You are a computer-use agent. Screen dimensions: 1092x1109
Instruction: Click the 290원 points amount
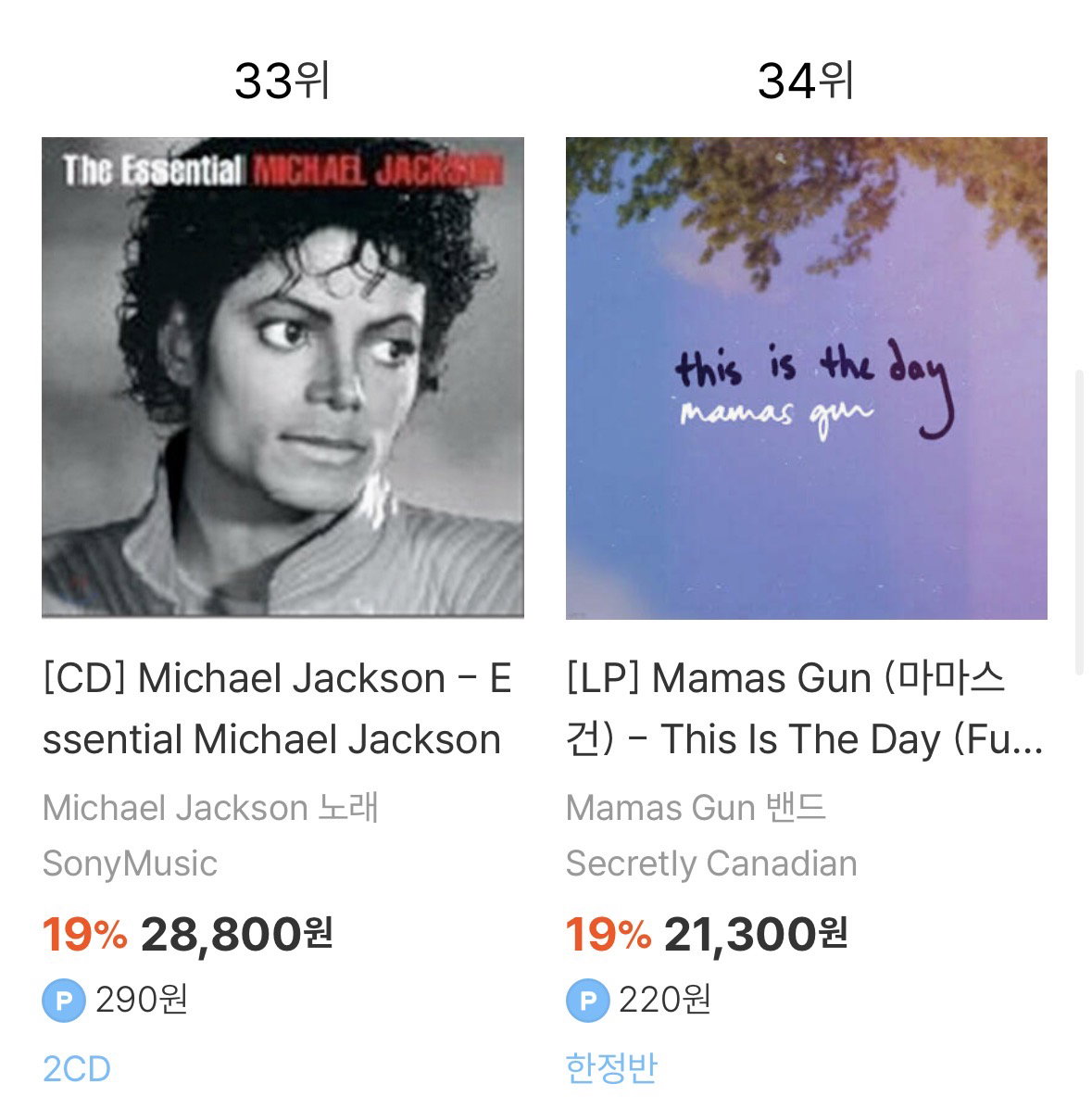point(142,1000)
